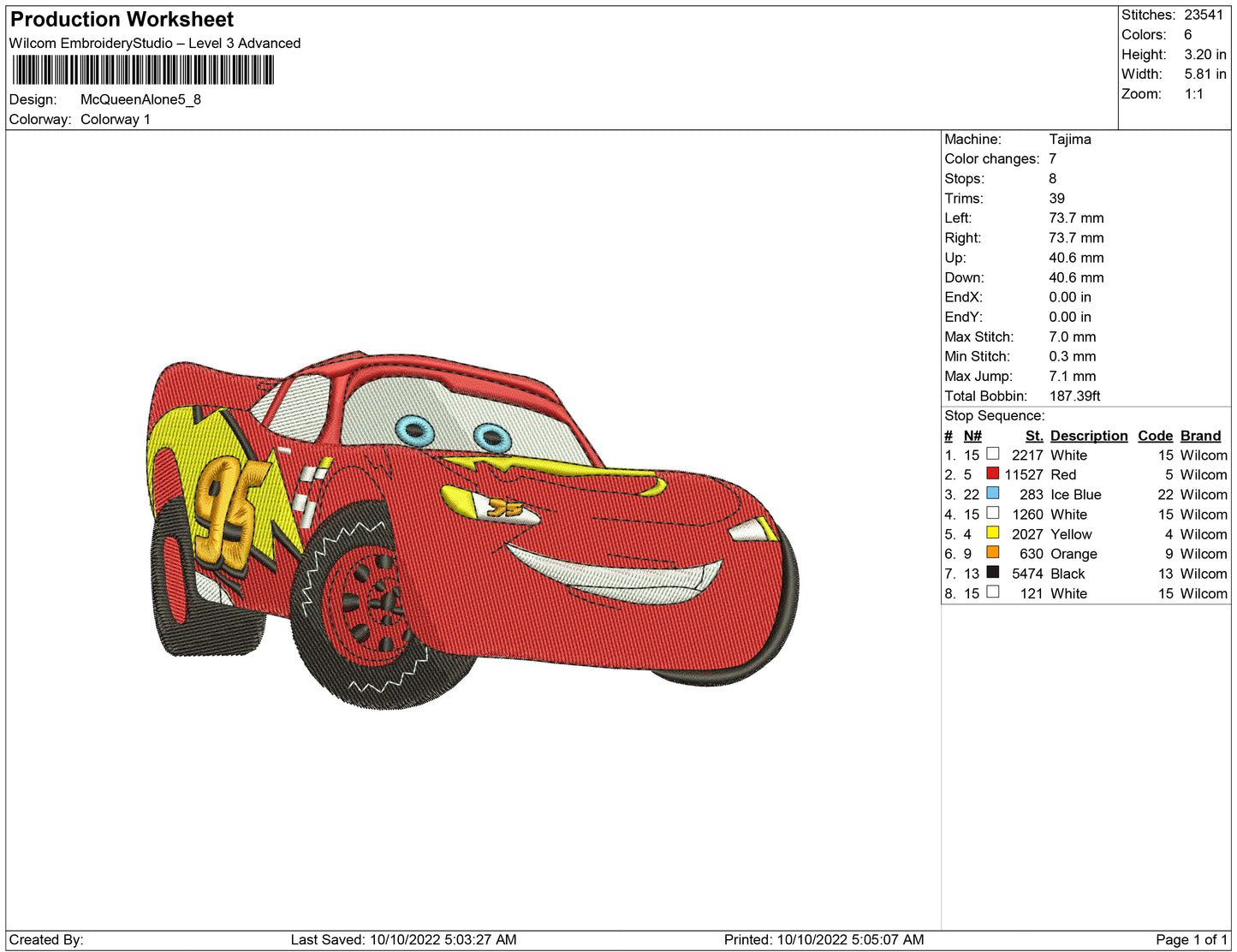Select the Orange thread color swatch
1237x952 pixels.
[x=992, y=552]
